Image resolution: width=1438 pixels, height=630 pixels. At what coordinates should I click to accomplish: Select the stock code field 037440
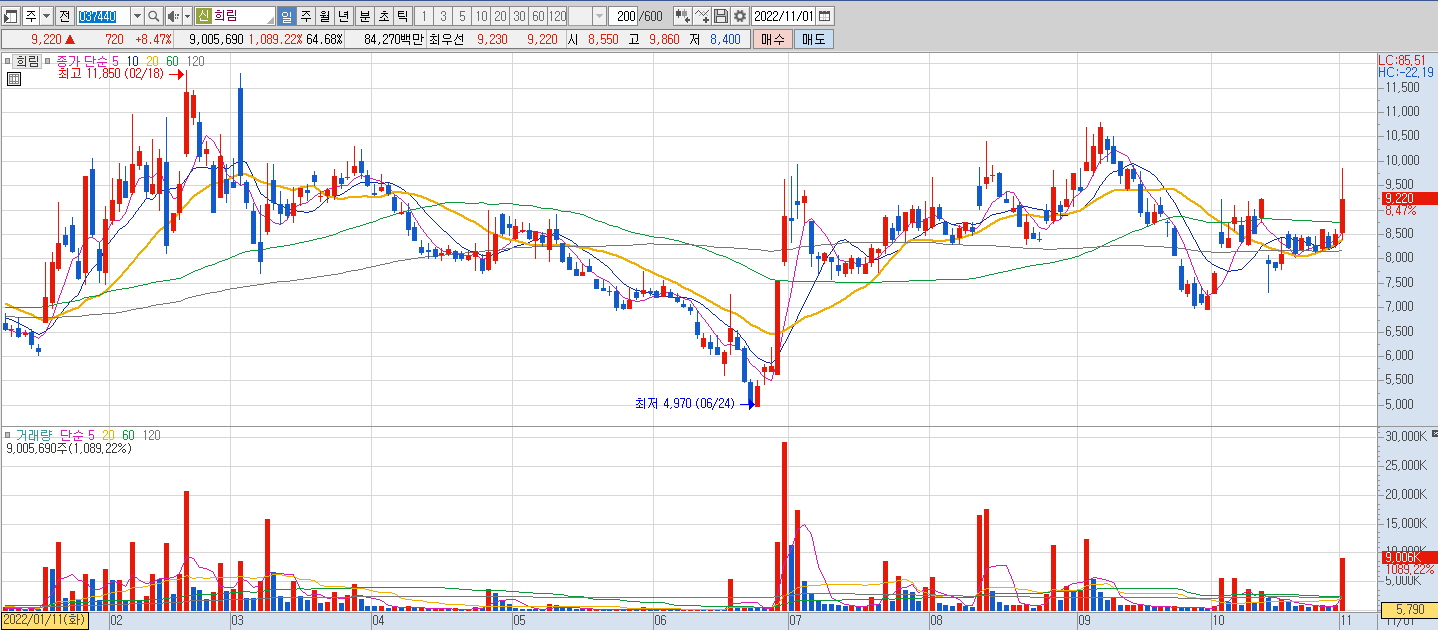(103, 16)
